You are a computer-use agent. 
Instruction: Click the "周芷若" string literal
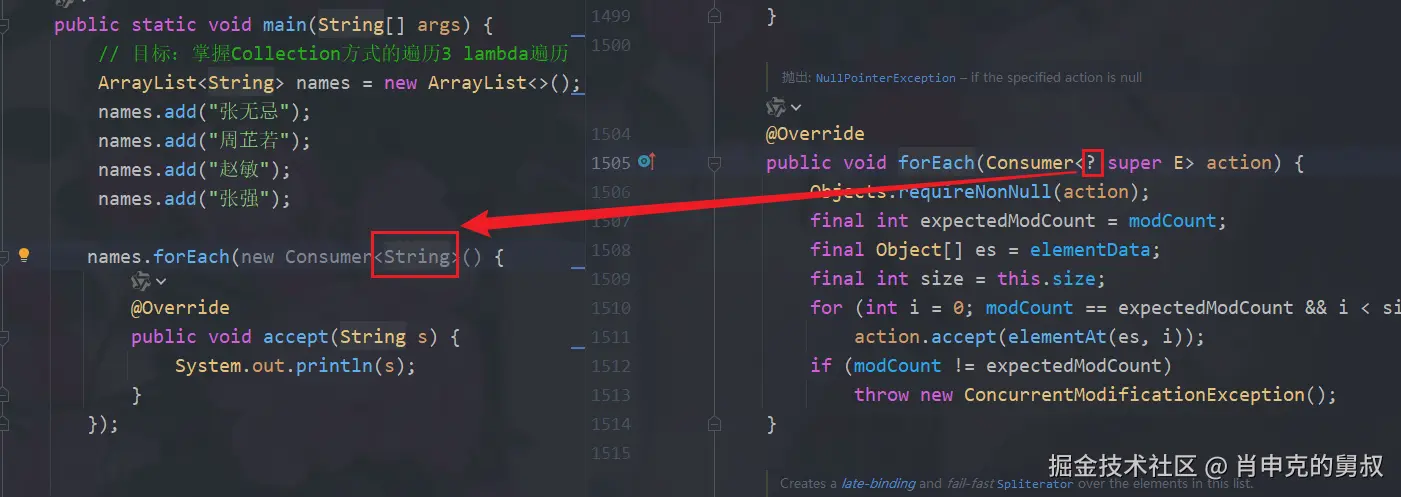(x=248, y=140)
